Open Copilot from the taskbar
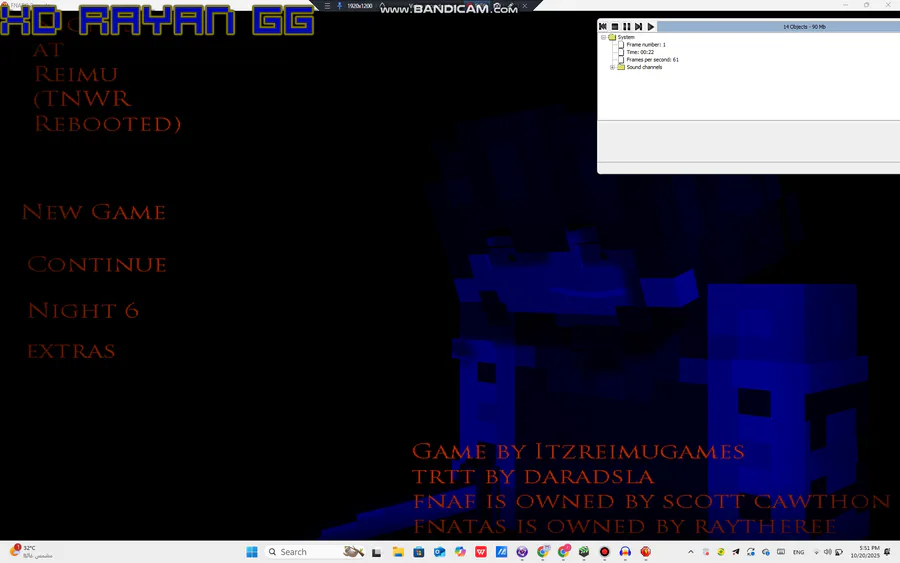Image resolution: width=900 pixels, height=563 pixels. [460, 552]
